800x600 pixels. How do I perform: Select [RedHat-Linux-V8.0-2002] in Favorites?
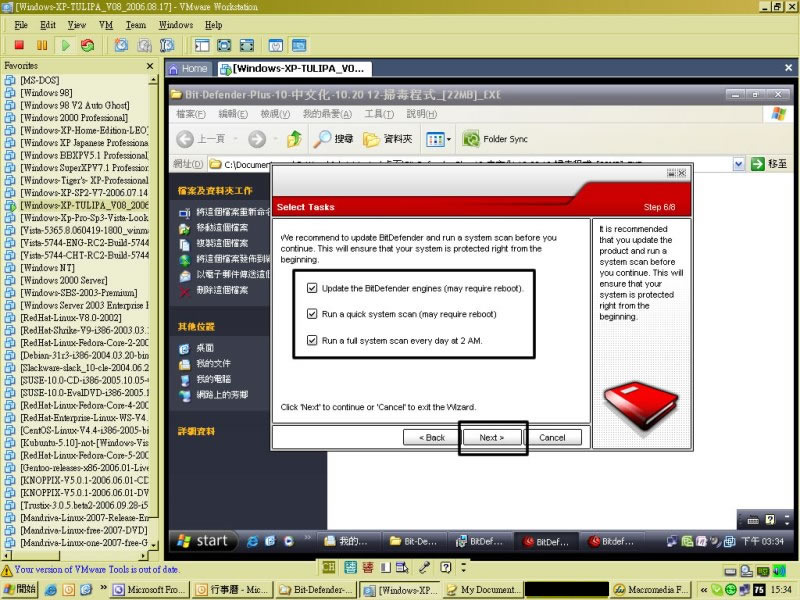point(71,318)
